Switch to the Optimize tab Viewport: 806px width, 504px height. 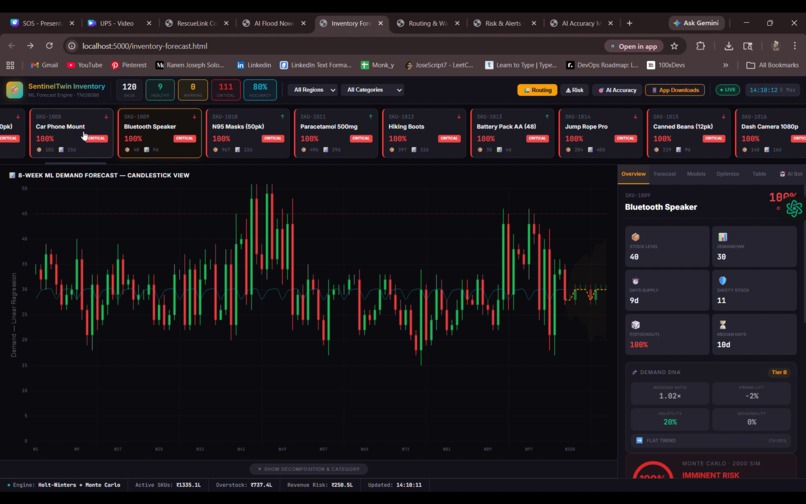[728, 174]
